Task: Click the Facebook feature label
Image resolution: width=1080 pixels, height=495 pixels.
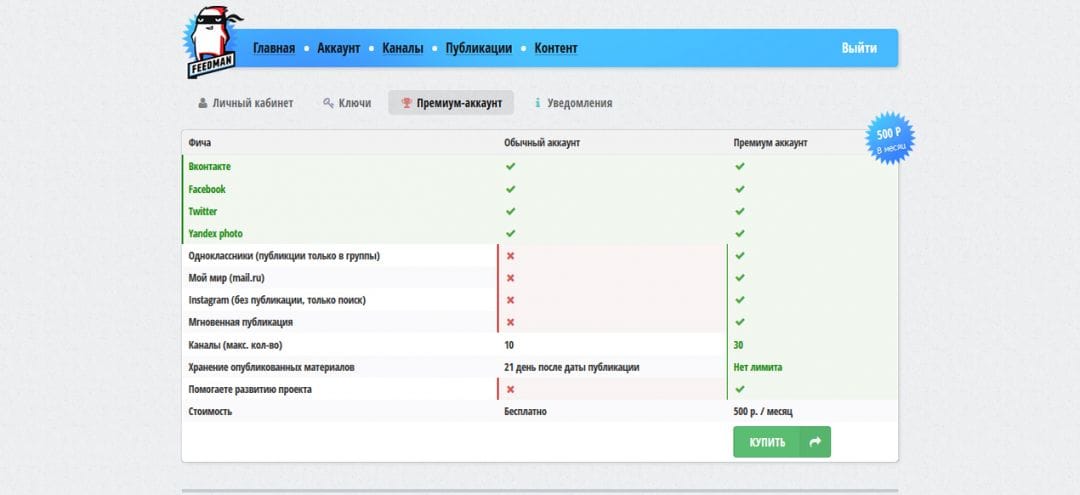Action: point(207,189)
